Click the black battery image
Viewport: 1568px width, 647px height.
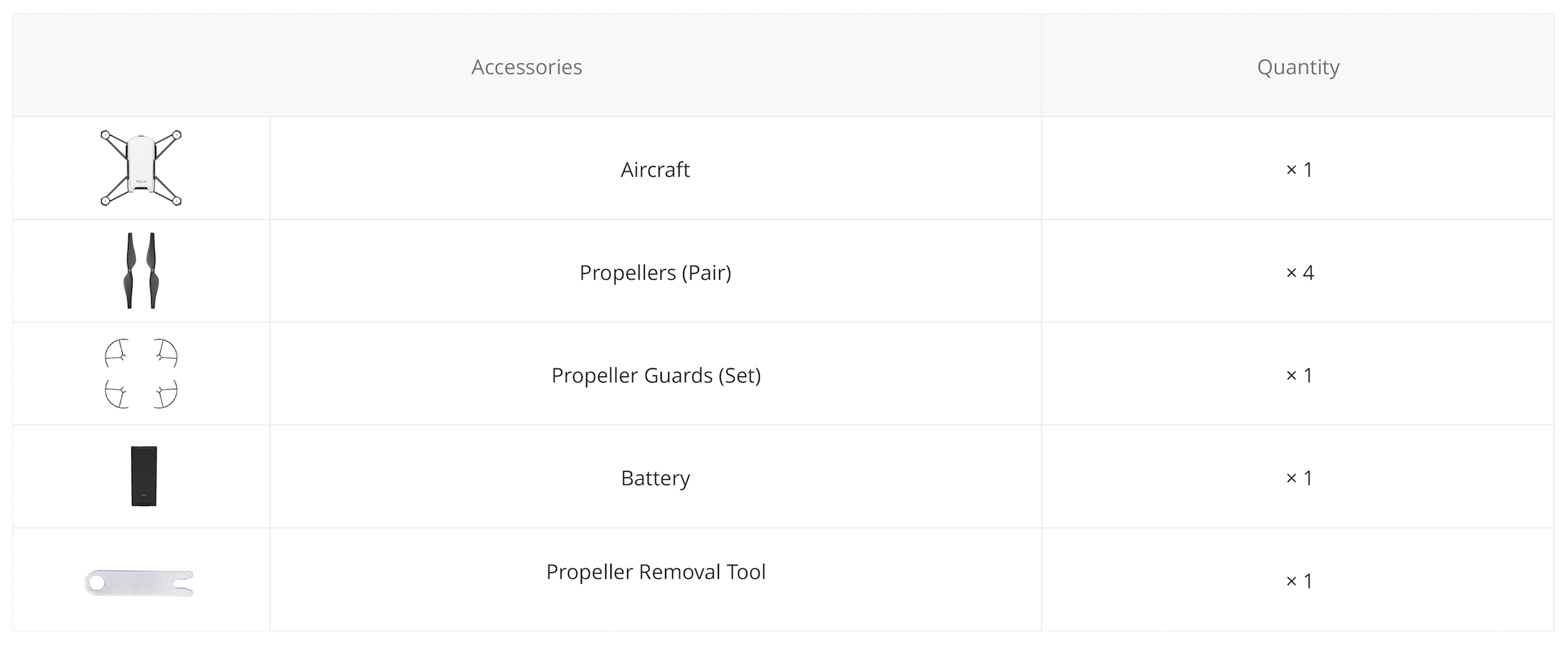tap(143, 477)
